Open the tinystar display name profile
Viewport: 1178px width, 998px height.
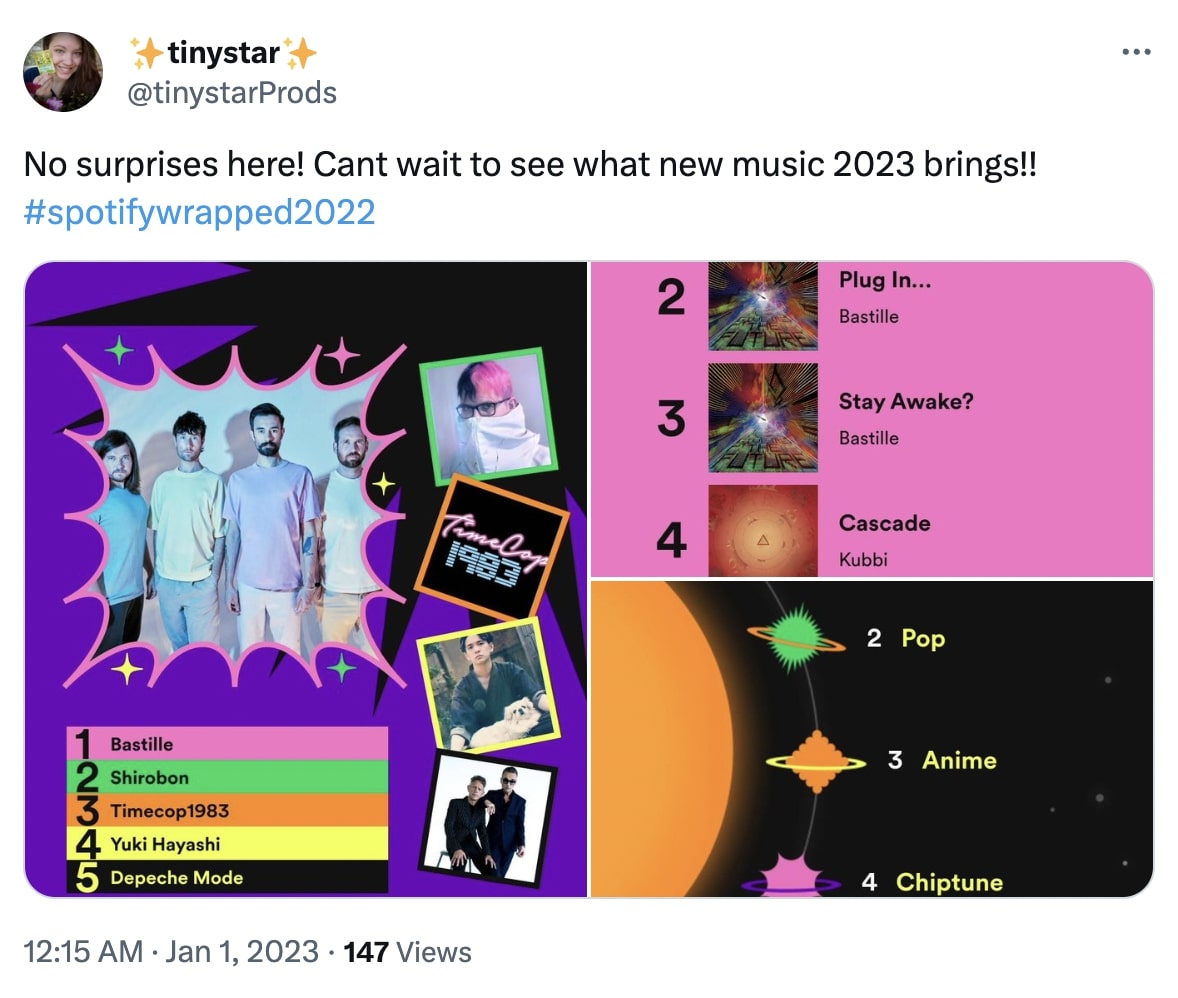coord(223,52)
